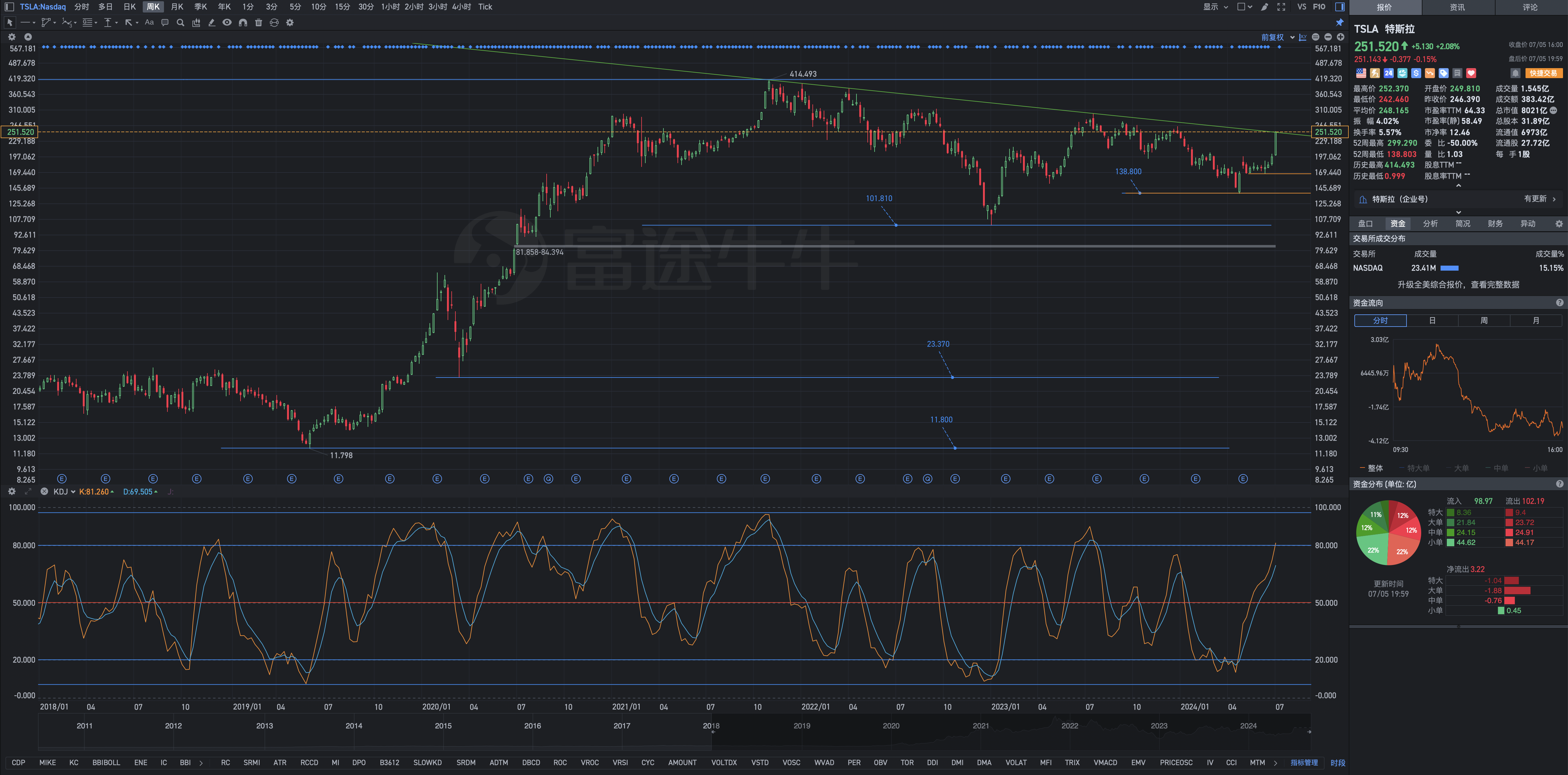Toggle the left sidebar panel icon
The image size is (1568, 775).
[x=8, y=7]
